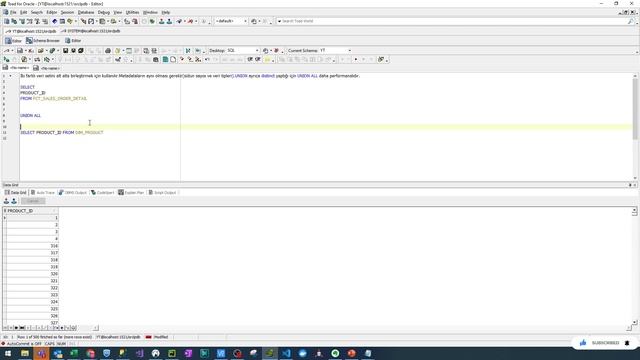The height and width of the screenshot is (360, 640).
Task: Expand the PRODUCT_ID column header filter arrow
Action: pos(54,211)
